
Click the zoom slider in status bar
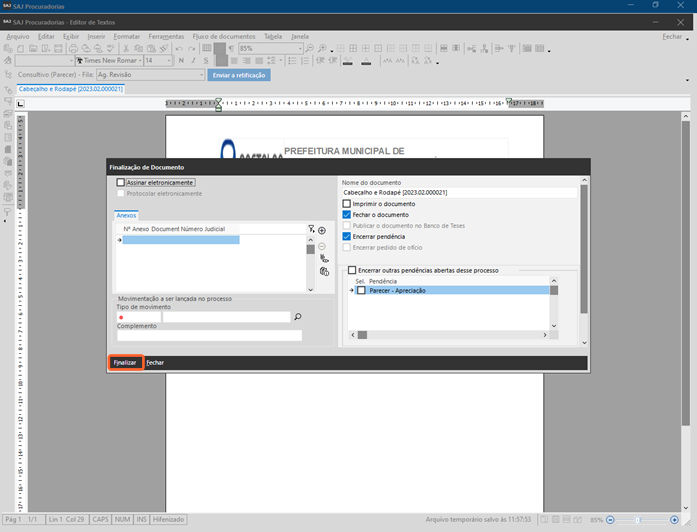point(637,520)
